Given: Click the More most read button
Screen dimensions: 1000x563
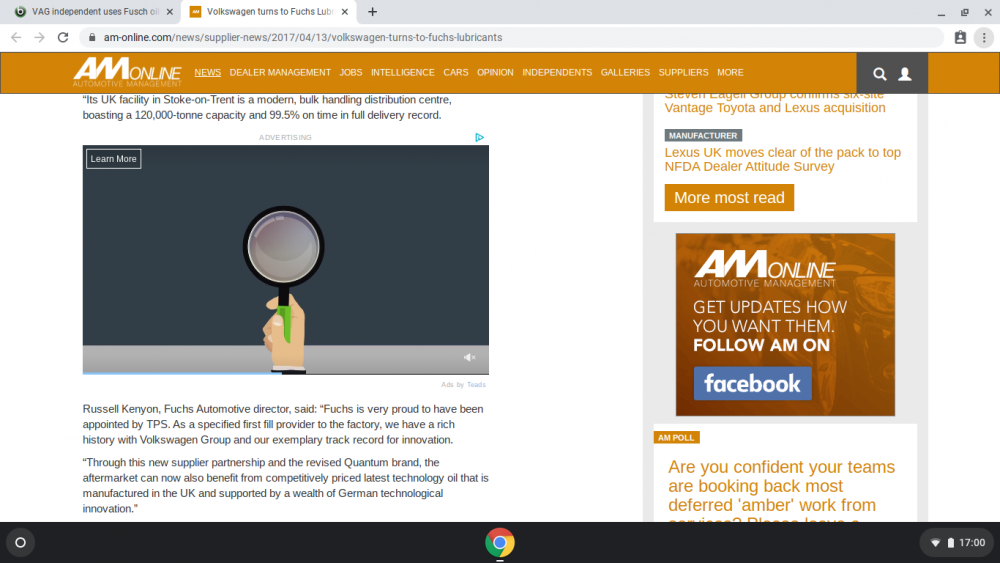Looking at the screenshot, I should click(x=729, y=198).
